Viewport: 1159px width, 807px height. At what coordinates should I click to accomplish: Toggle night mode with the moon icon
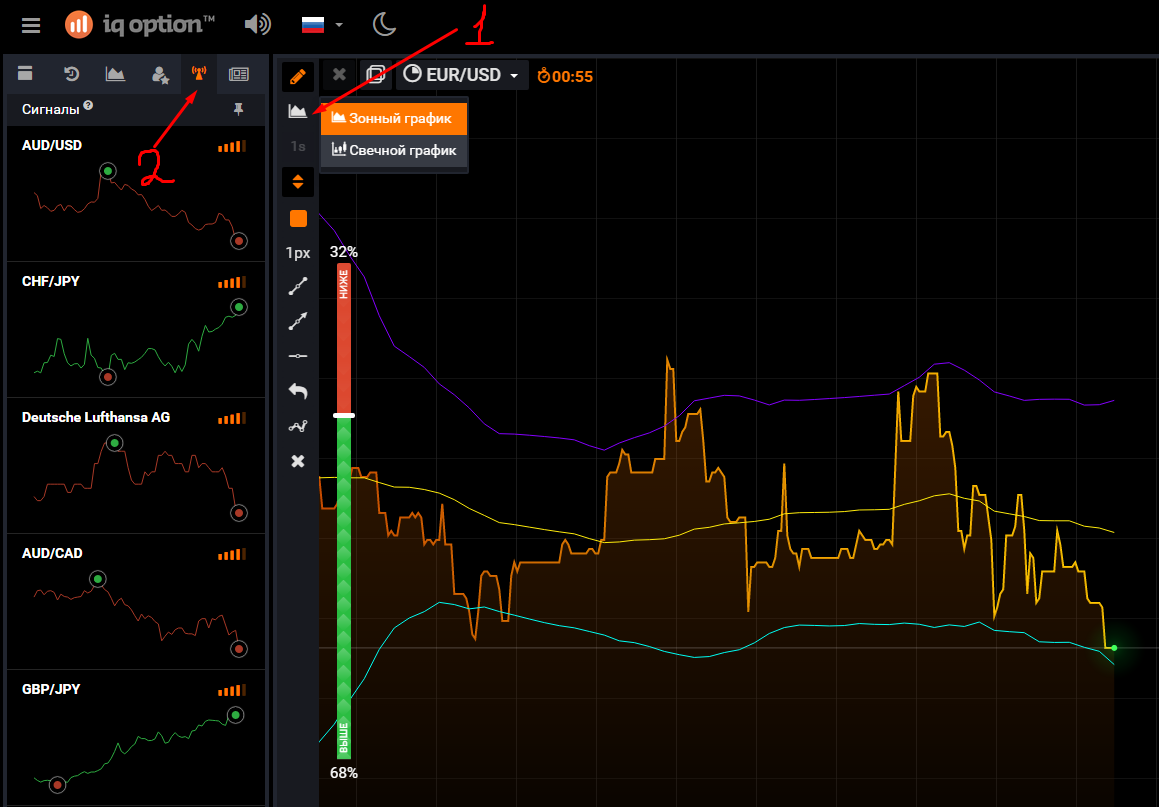(384, 24)
